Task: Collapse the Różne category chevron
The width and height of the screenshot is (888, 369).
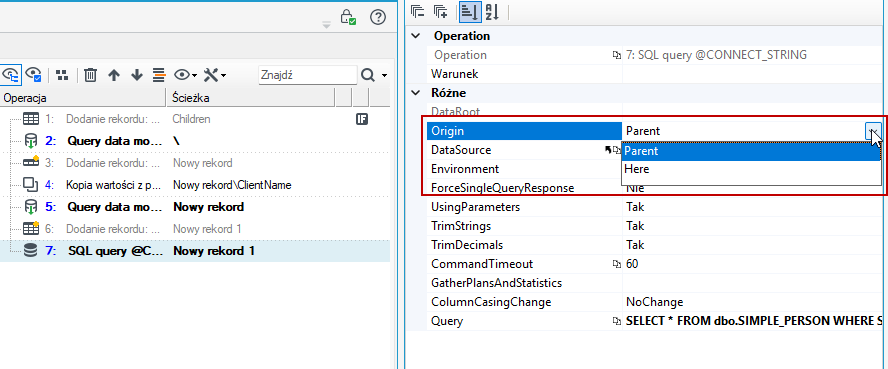Action: (x=416, y=93)
